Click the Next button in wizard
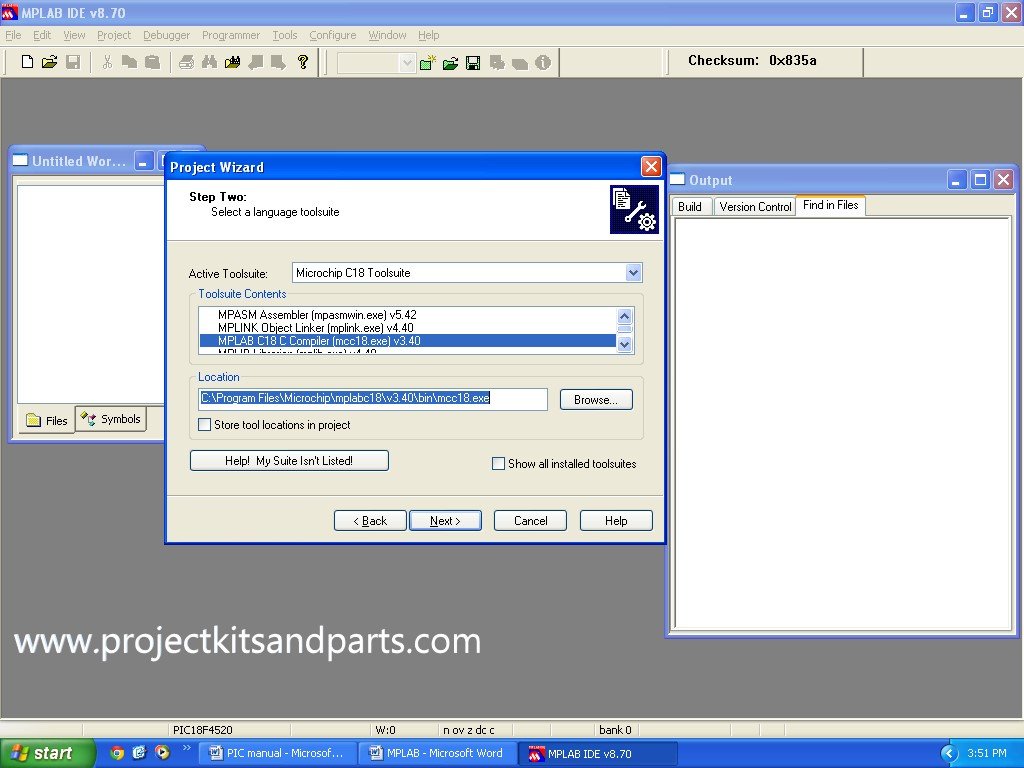 tap(445, 521)
